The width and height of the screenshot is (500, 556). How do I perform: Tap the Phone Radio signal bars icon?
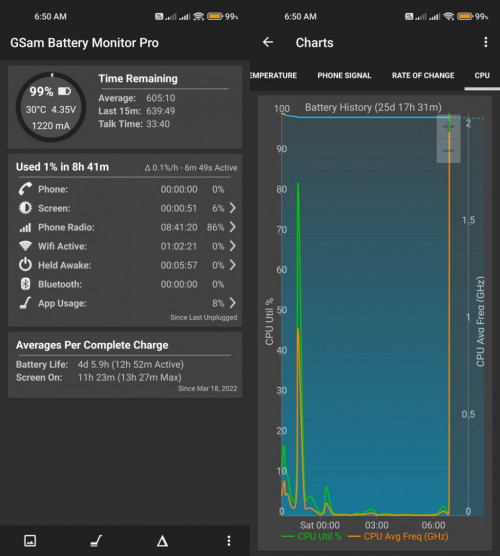(x=25, y=227)
